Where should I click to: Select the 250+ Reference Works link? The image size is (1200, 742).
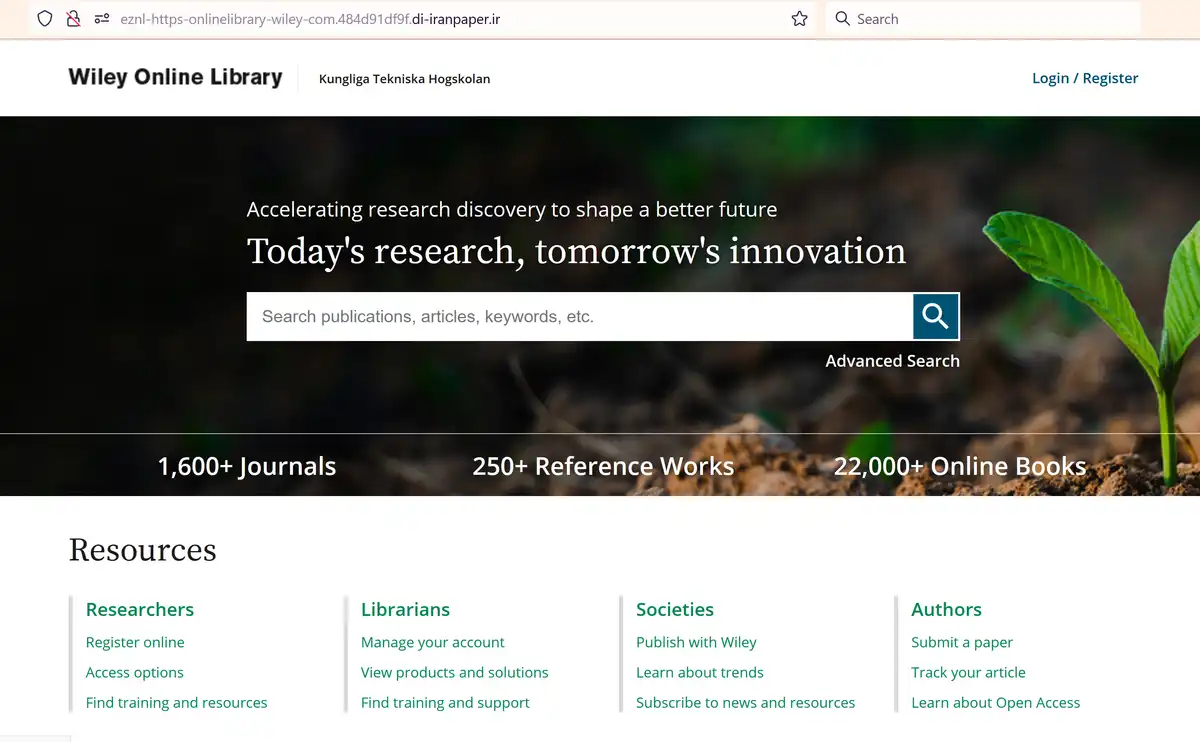click(603, 466)
